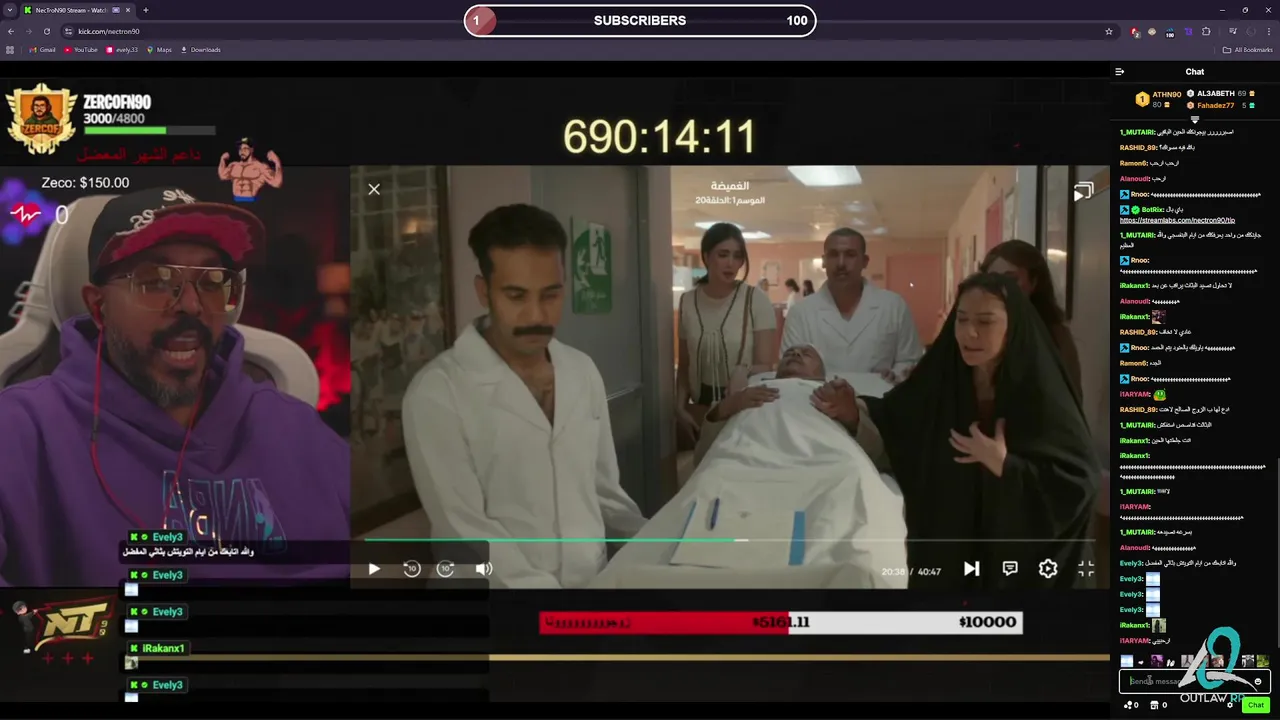
Task: Open the Maps bookmark
Action: coord(159,50)
